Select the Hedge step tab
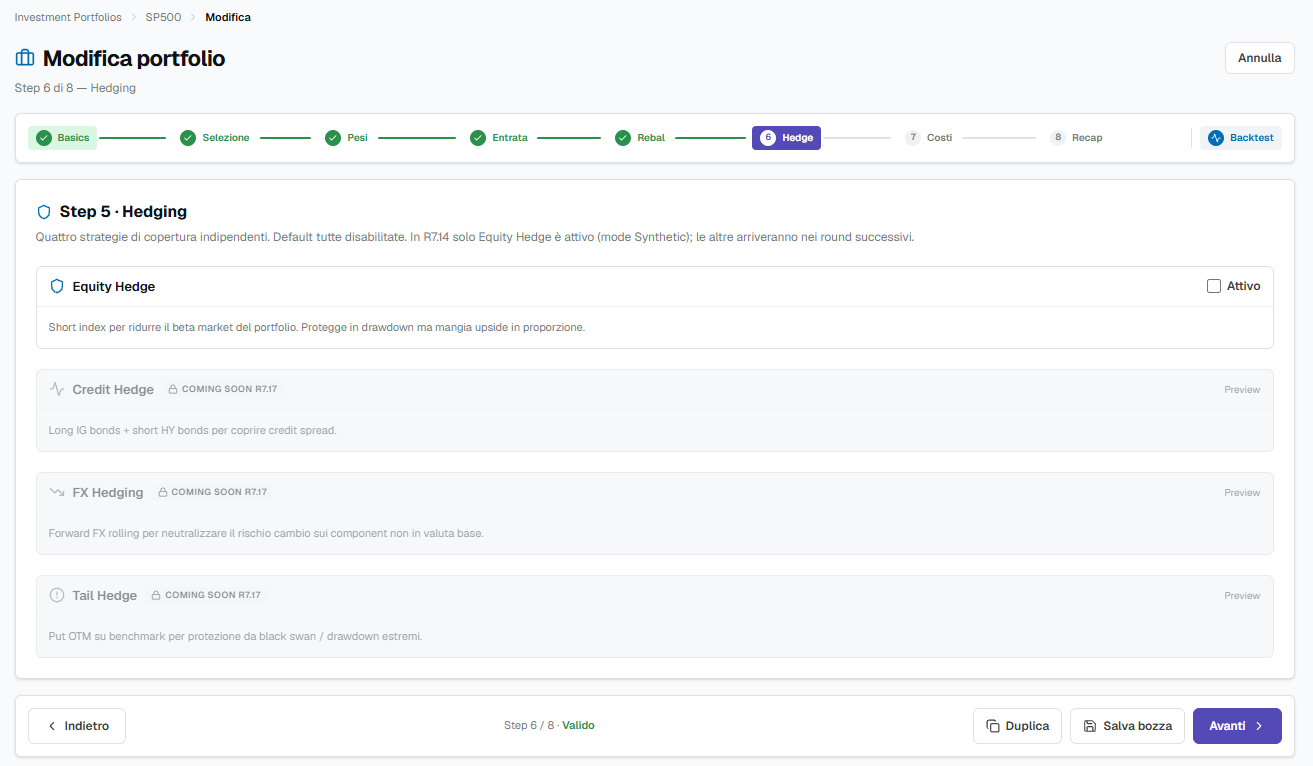The image size is (1313, 766). 786,138
